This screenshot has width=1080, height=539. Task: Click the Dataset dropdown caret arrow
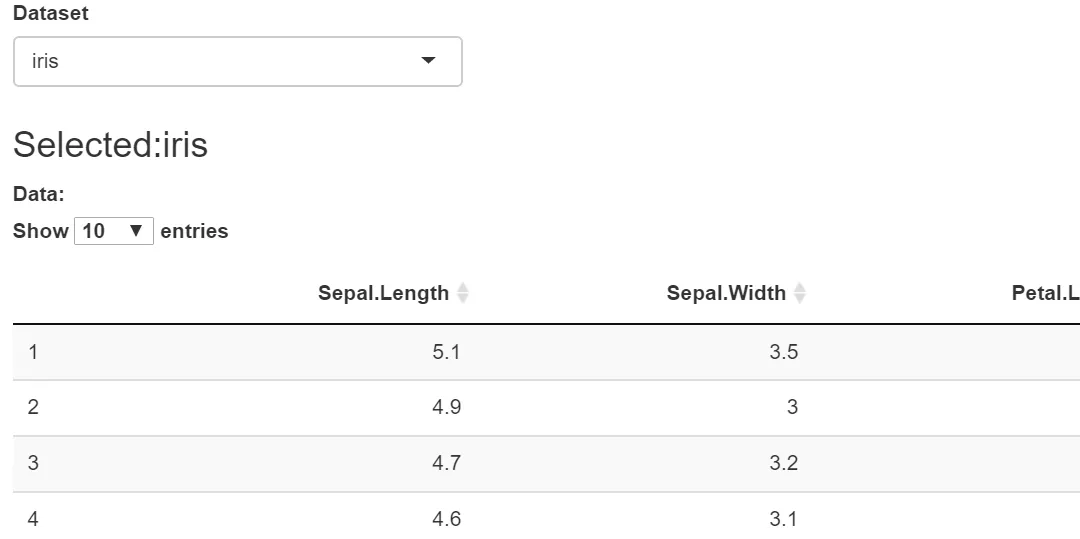pos(428,61)
